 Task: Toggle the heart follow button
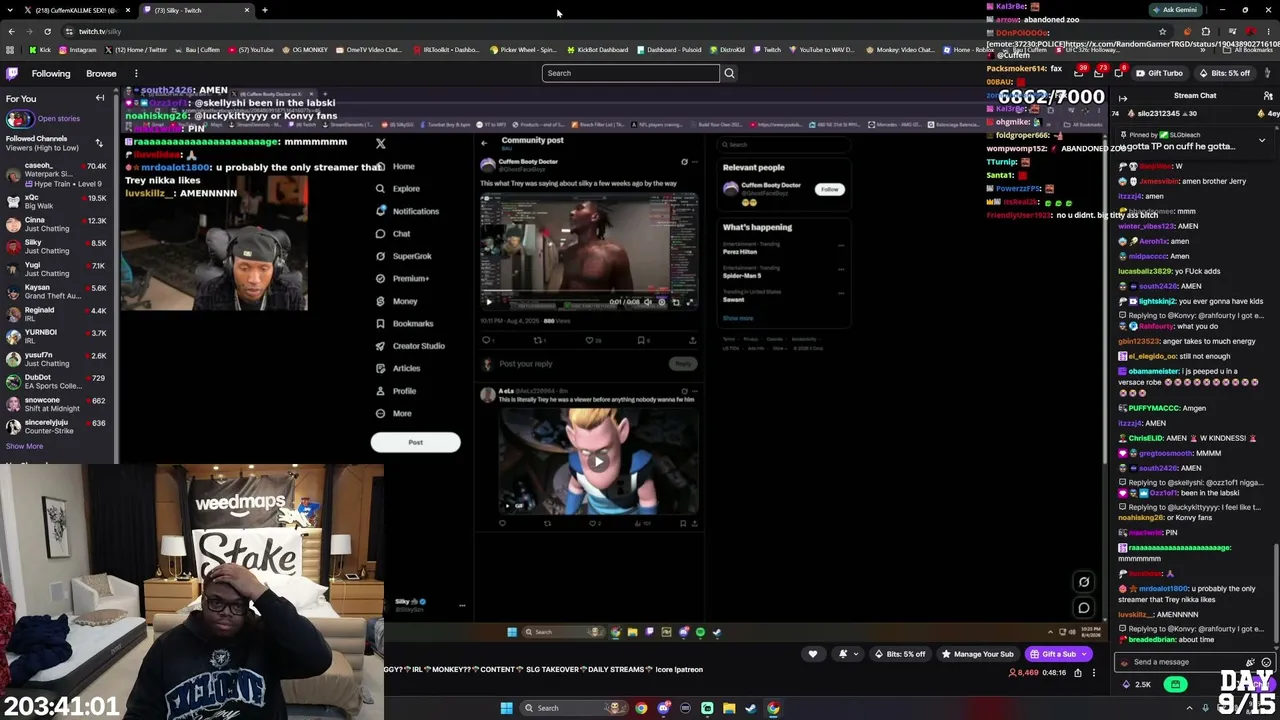tap(812, 654)
